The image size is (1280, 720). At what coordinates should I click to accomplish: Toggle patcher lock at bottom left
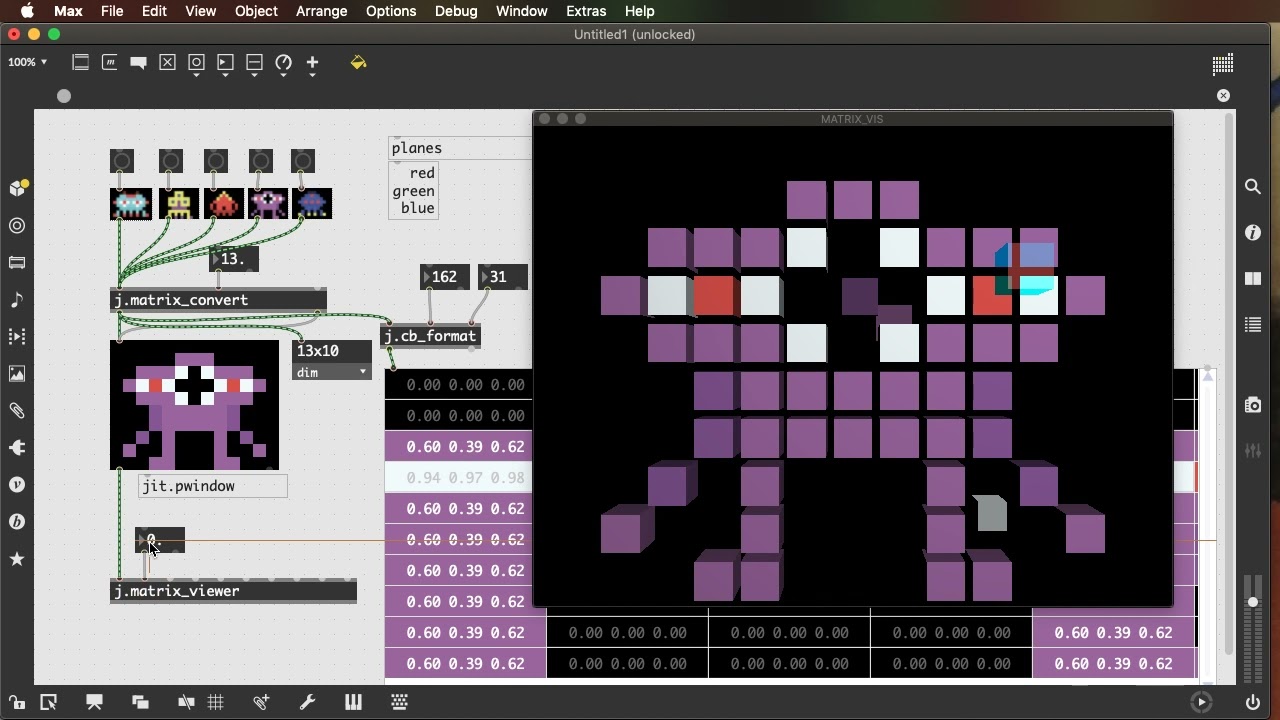coord(17,702)
